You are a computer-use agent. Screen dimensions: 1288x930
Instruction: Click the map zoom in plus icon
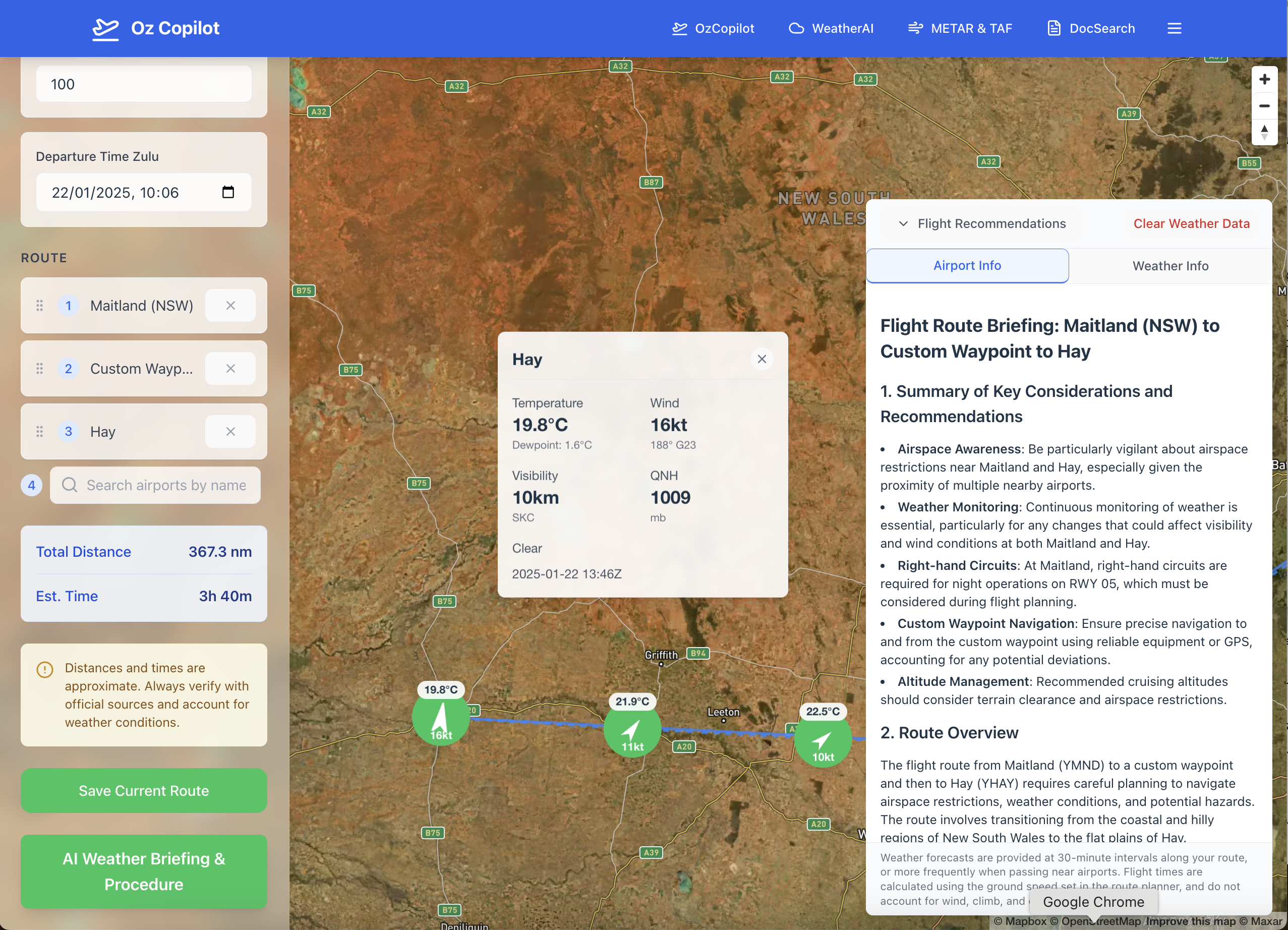[1264, 80]
